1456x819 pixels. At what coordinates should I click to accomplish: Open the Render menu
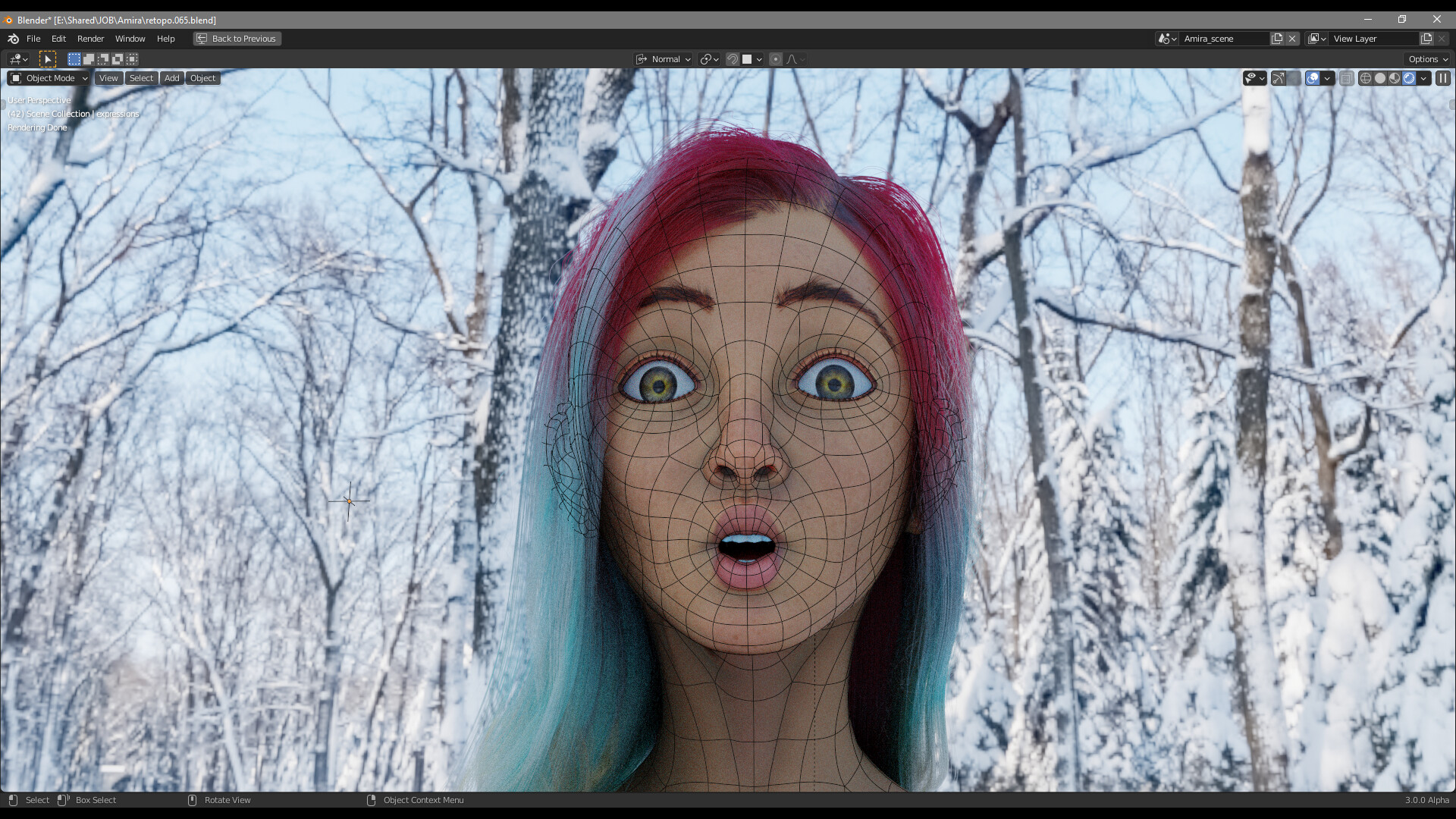pos(90,39)
